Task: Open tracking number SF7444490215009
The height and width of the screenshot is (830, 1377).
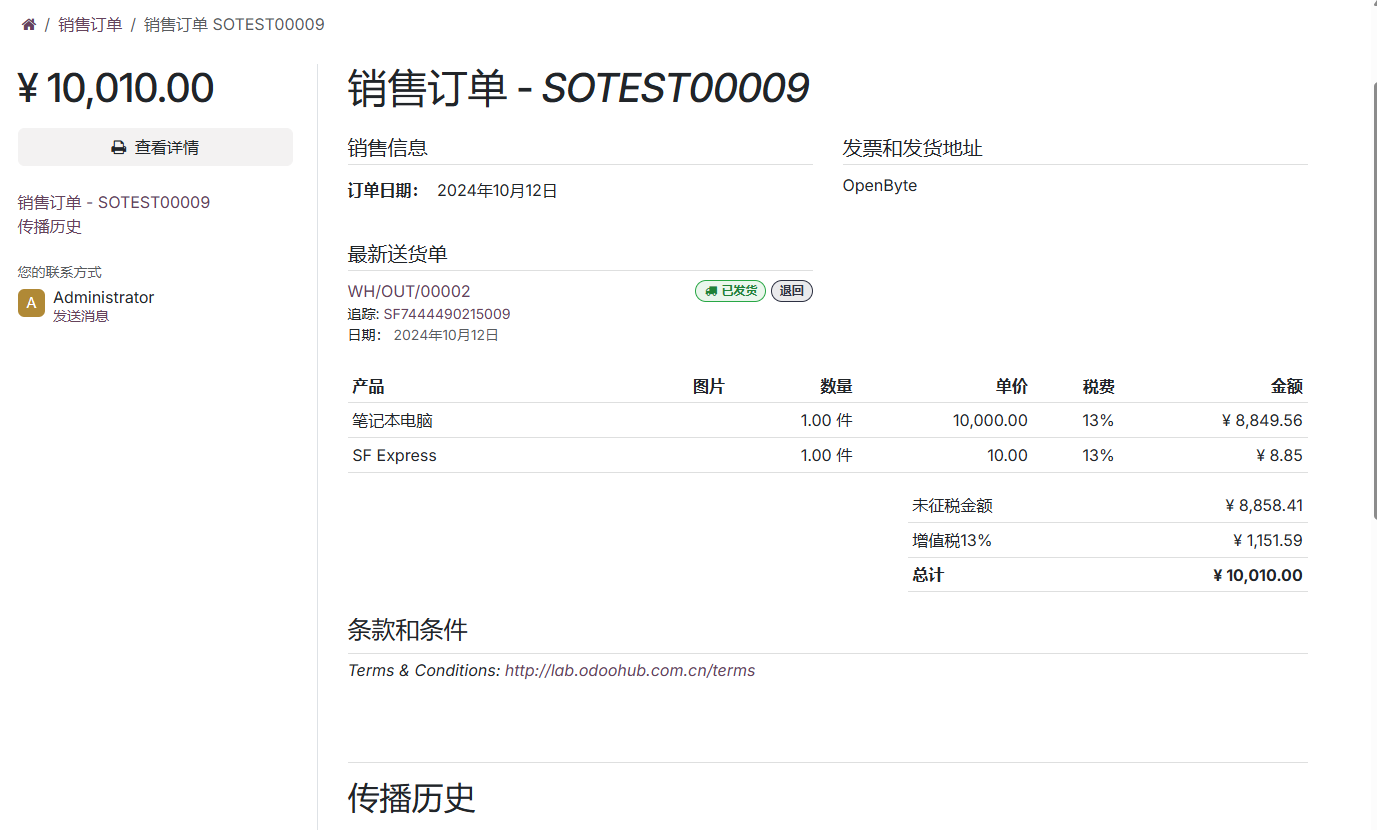Action: [x=447, y=314]
